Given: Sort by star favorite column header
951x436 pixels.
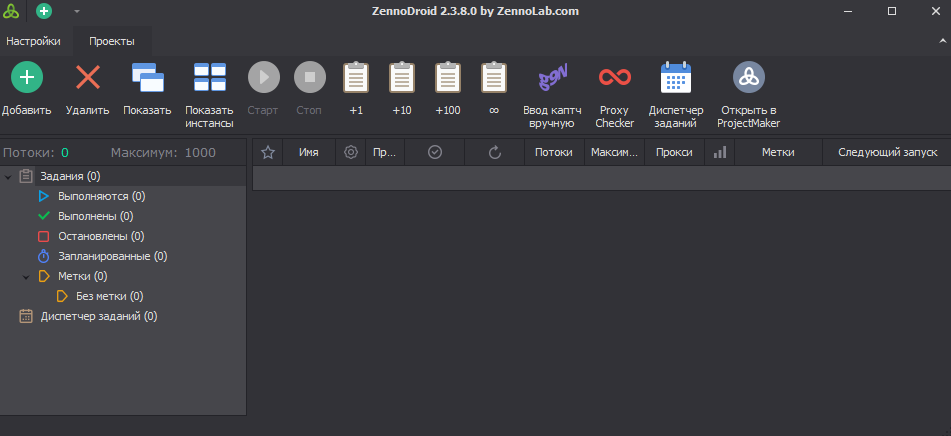Looking at the screenshot, I should point(267,152).
